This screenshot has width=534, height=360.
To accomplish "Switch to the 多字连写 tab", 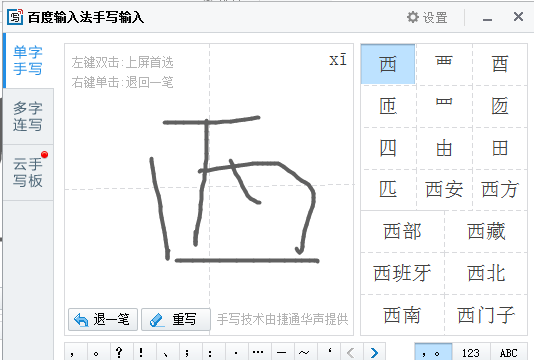I will tap(28, 116).
